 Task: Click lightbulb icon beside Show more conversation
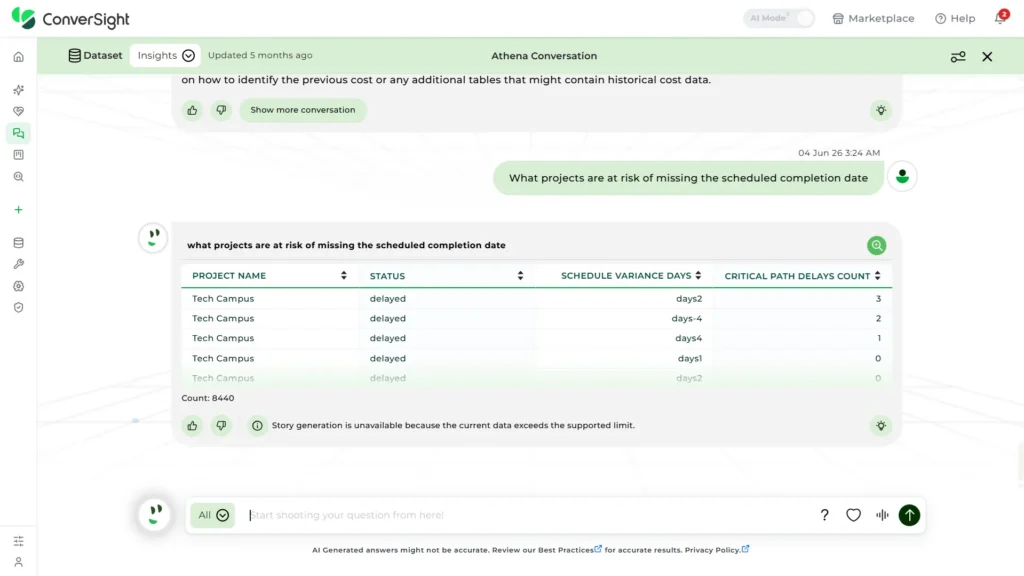tap(881, 110)
